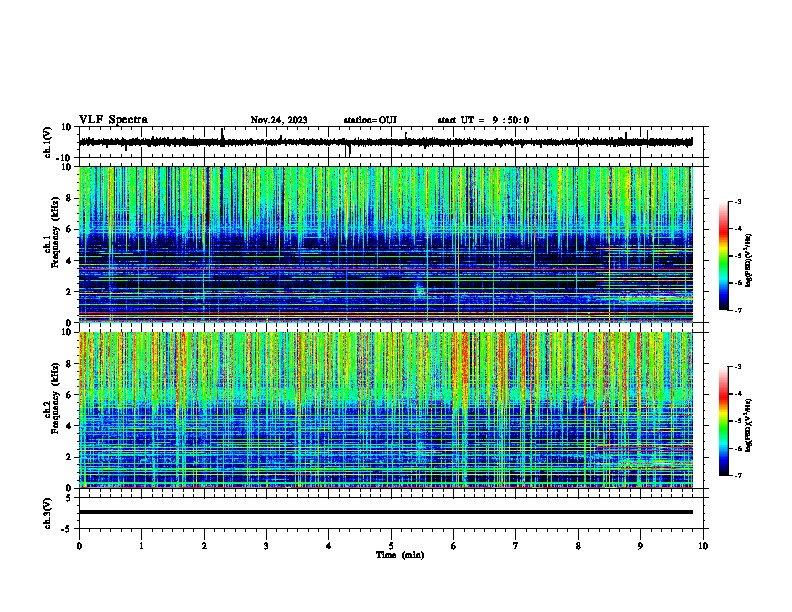792x612 pixels.
Task: Click "-3" on ch.2 color scale
Action: coord(737,367)
